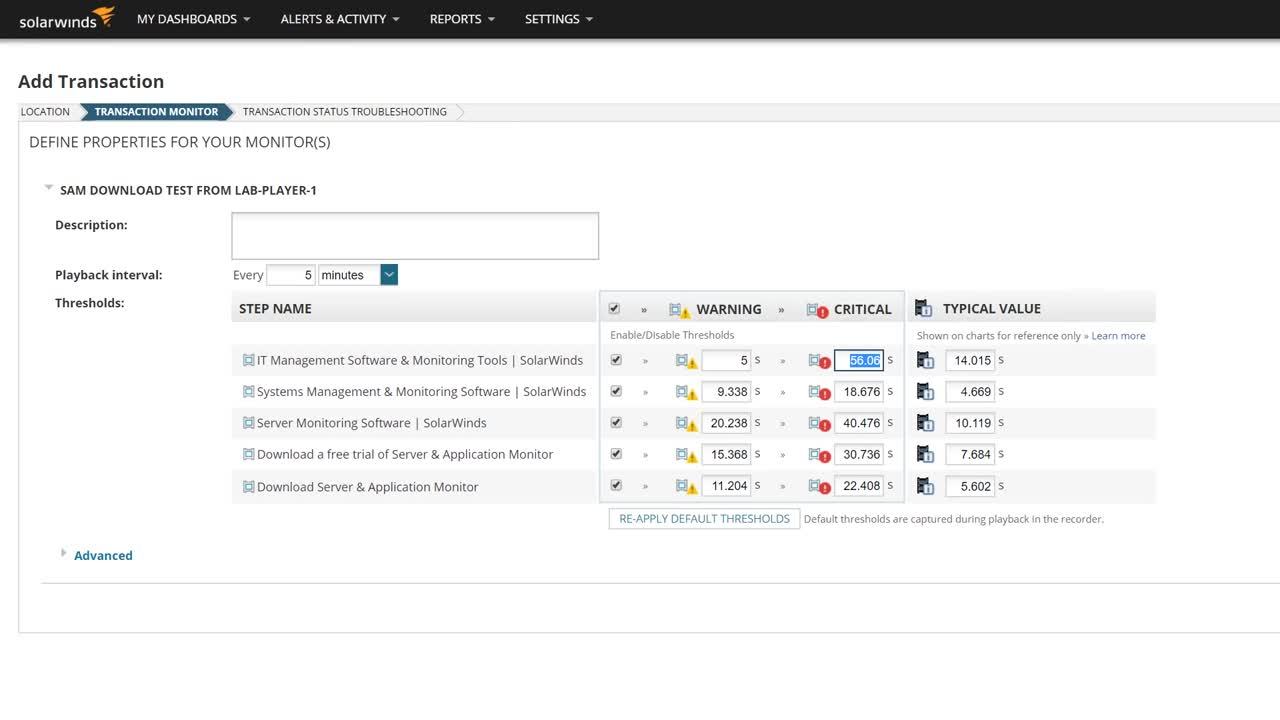Click step icon beside Download Server & Application Monitor
The width and height of the screenshot is (1280, 720).
point(248,487)
